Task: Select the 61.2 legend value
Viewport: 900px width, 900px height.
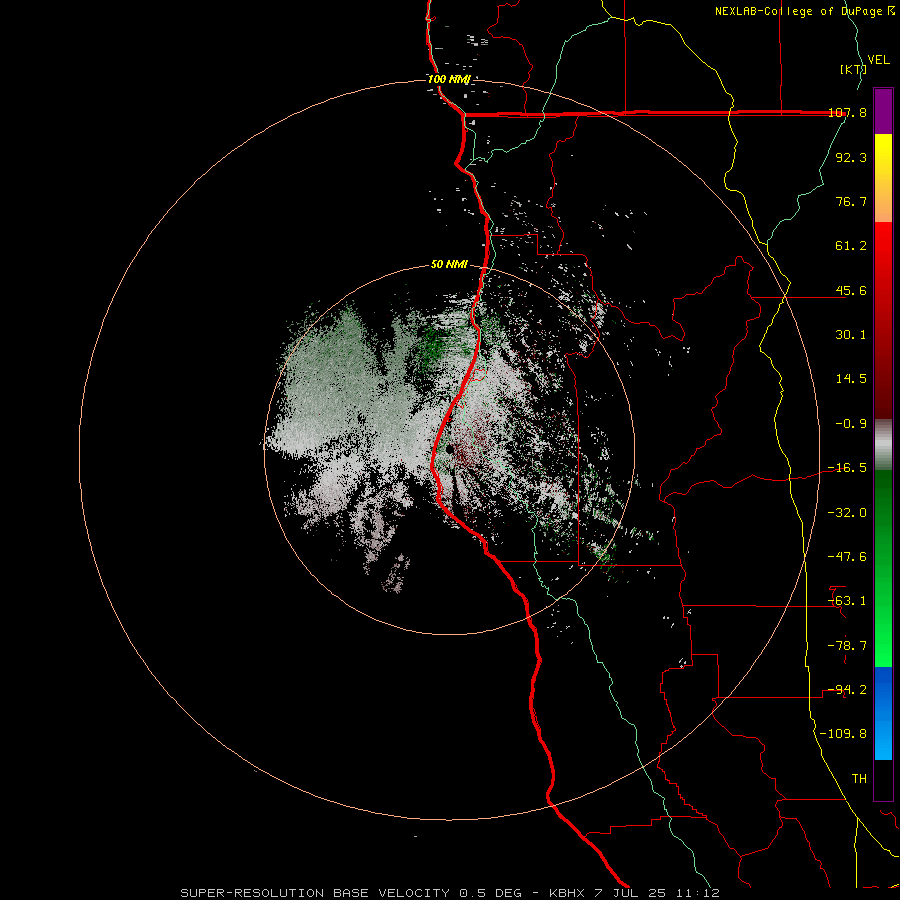Action: point(851,246)
